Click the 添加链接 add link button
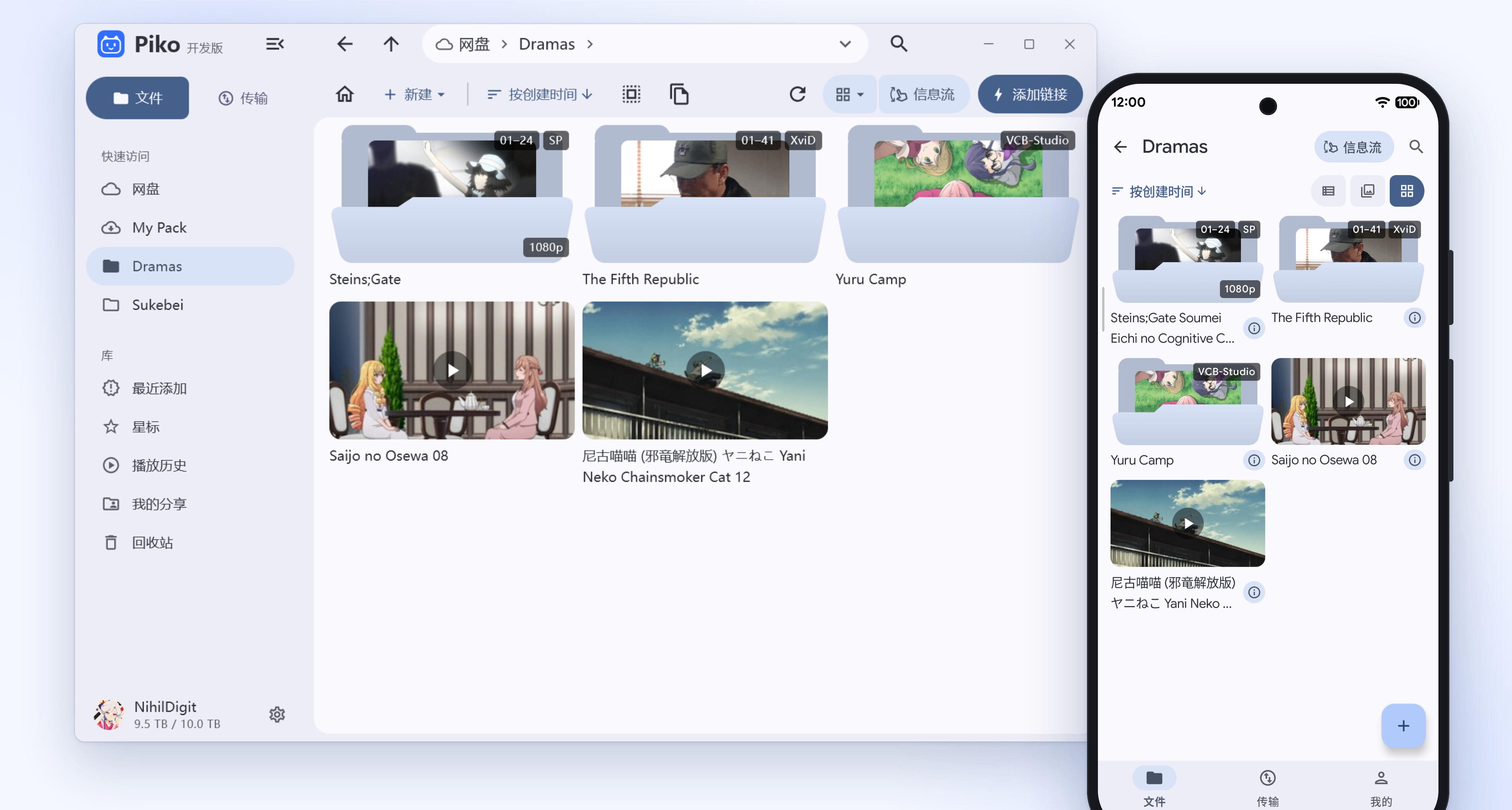 click(1030, 94)
